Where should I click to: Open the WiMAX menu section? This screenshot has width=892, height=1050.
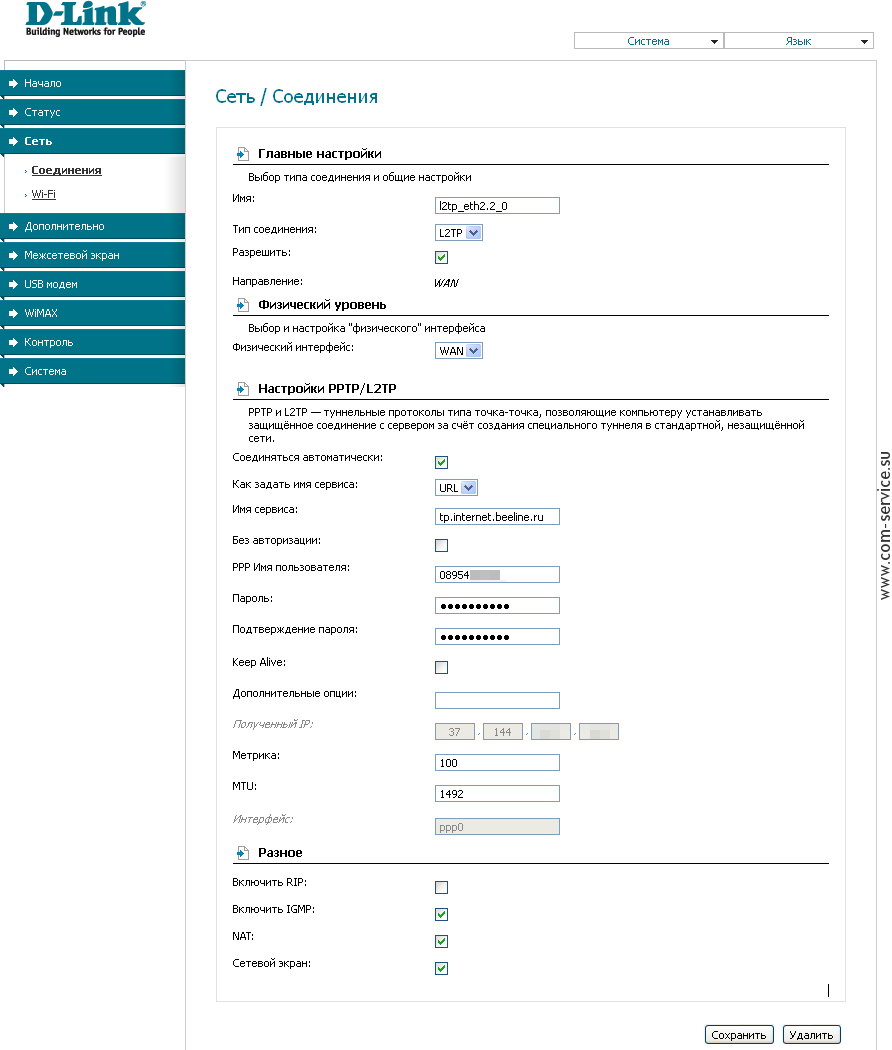94,313
